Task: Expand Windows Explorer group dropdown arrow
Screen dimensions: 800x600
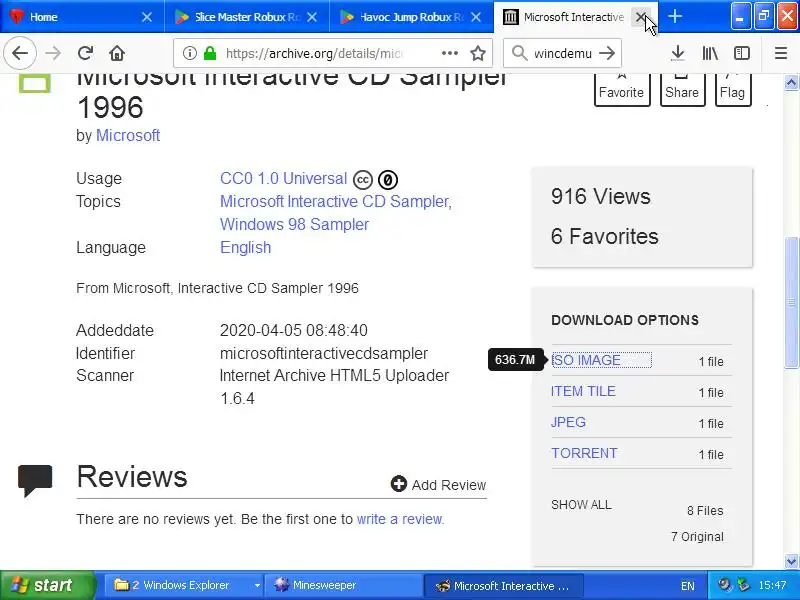Action: tap(257, 585)
